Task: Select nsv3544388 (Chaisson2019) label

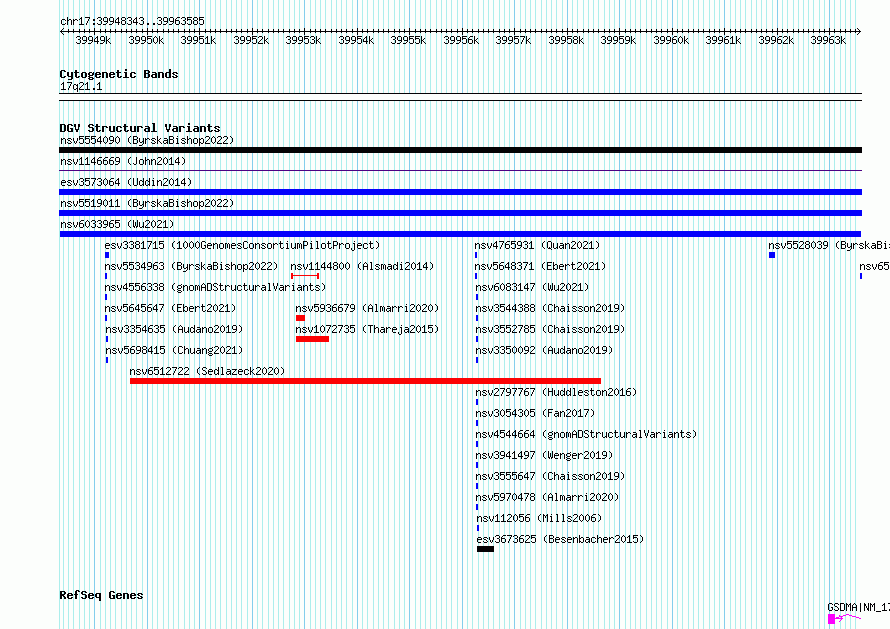Action: pos(550,308)
